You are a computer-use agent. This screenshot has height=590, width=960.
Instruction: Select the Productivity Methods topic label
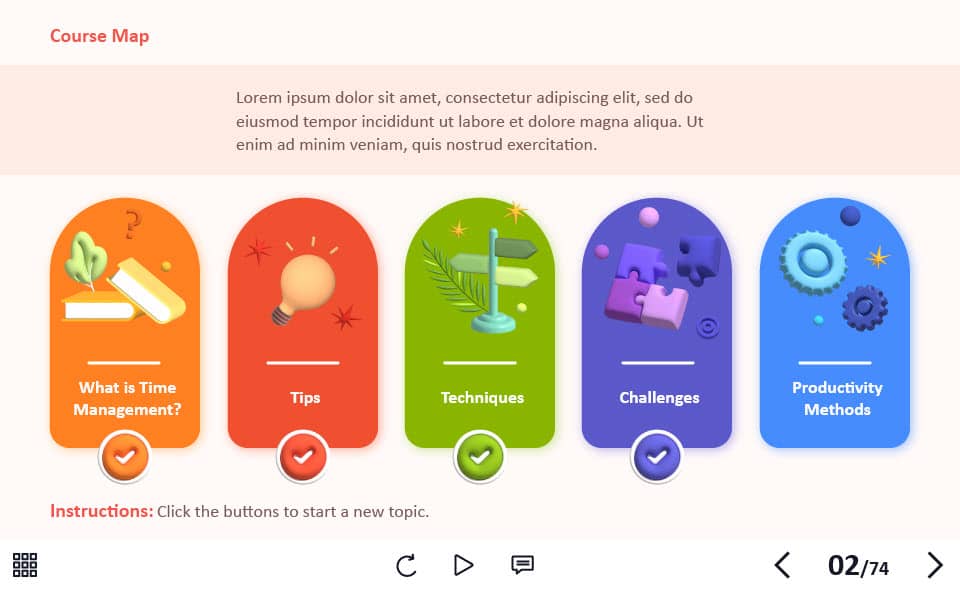click(837, 398)
